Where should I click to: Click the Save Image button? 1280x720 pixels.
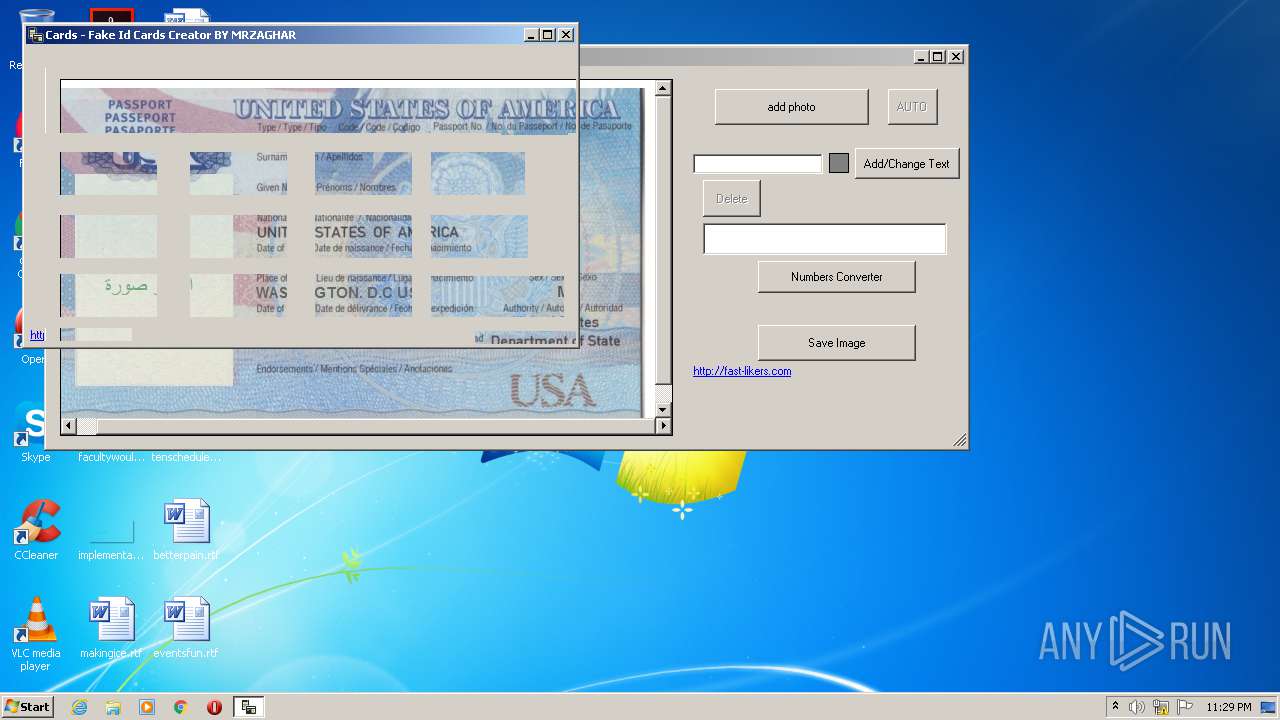pyautogui.click(x=837, y=343)
